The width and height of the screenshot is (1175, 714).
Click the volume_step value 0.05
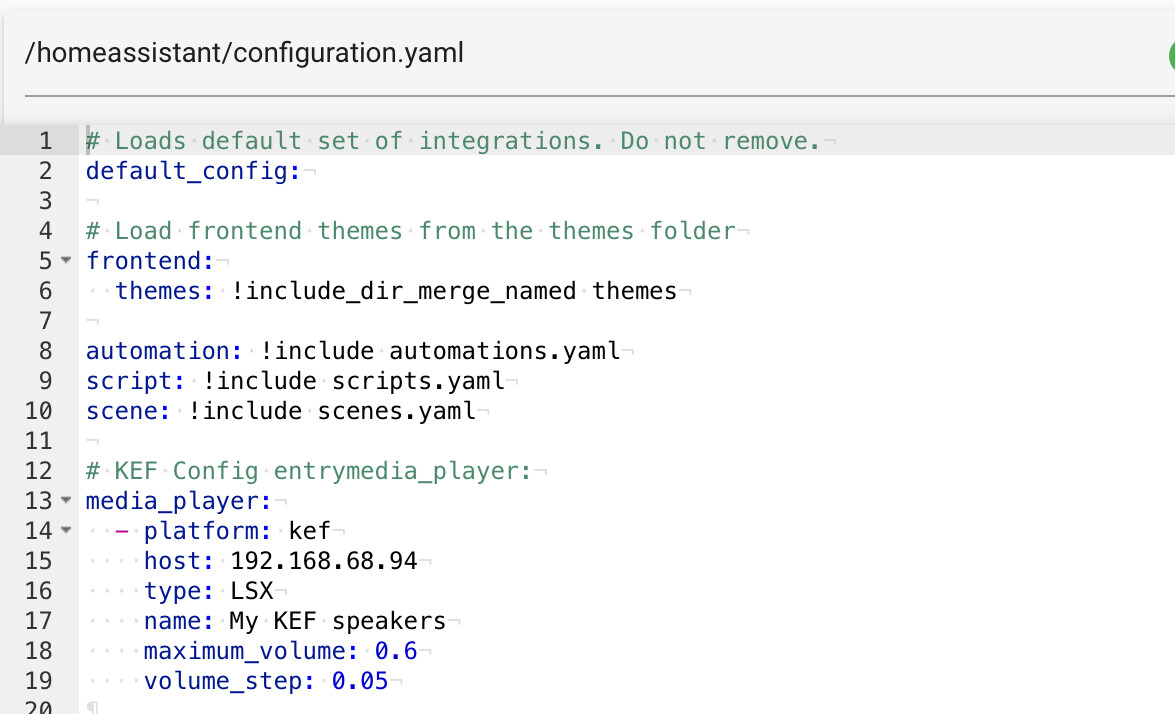click(x=360, y=681)
